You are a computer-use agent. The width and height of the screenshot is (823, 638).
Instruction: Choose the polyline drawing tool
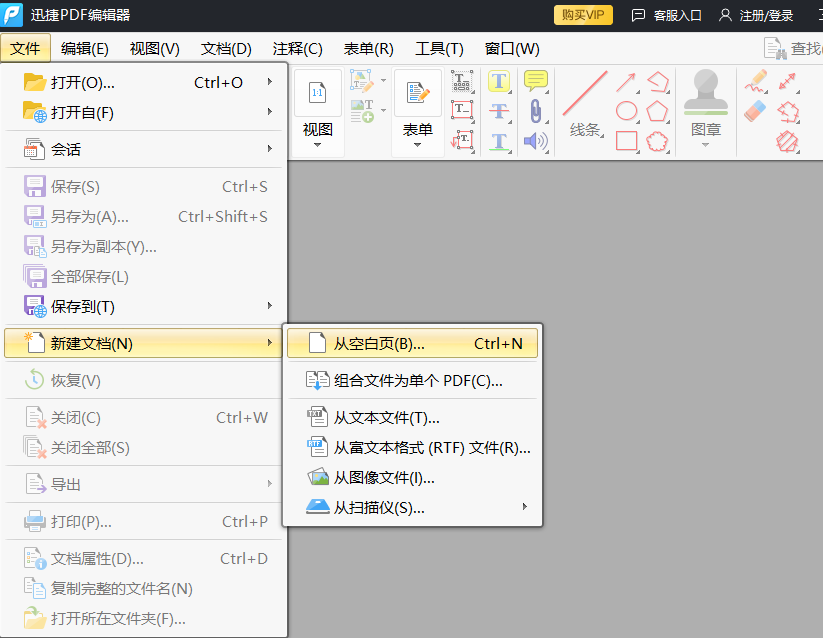(x=658, y=82)
